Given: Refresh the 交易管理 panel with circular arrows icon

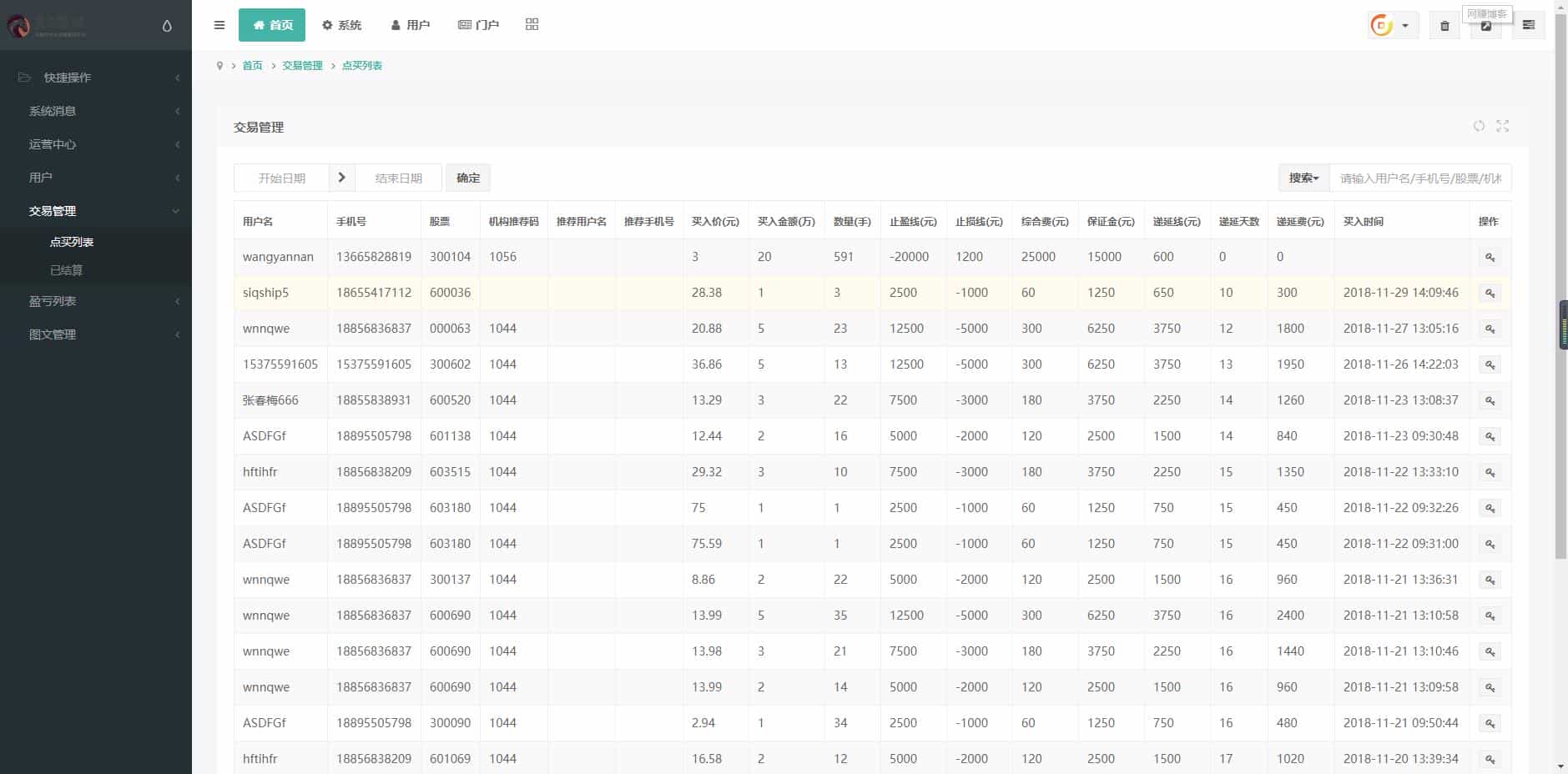Looking at the screenshot, I should tap(1479, 126).
